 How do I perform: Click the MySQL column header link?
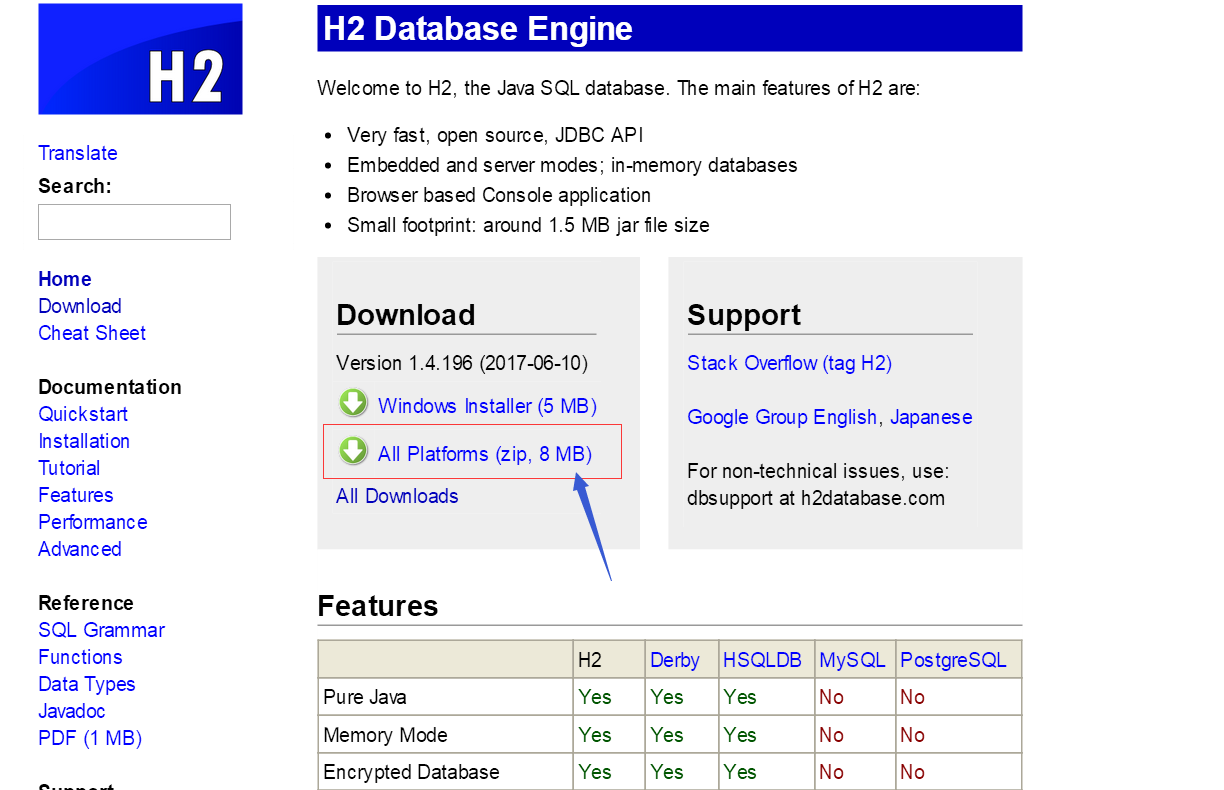tap(852, 660)
